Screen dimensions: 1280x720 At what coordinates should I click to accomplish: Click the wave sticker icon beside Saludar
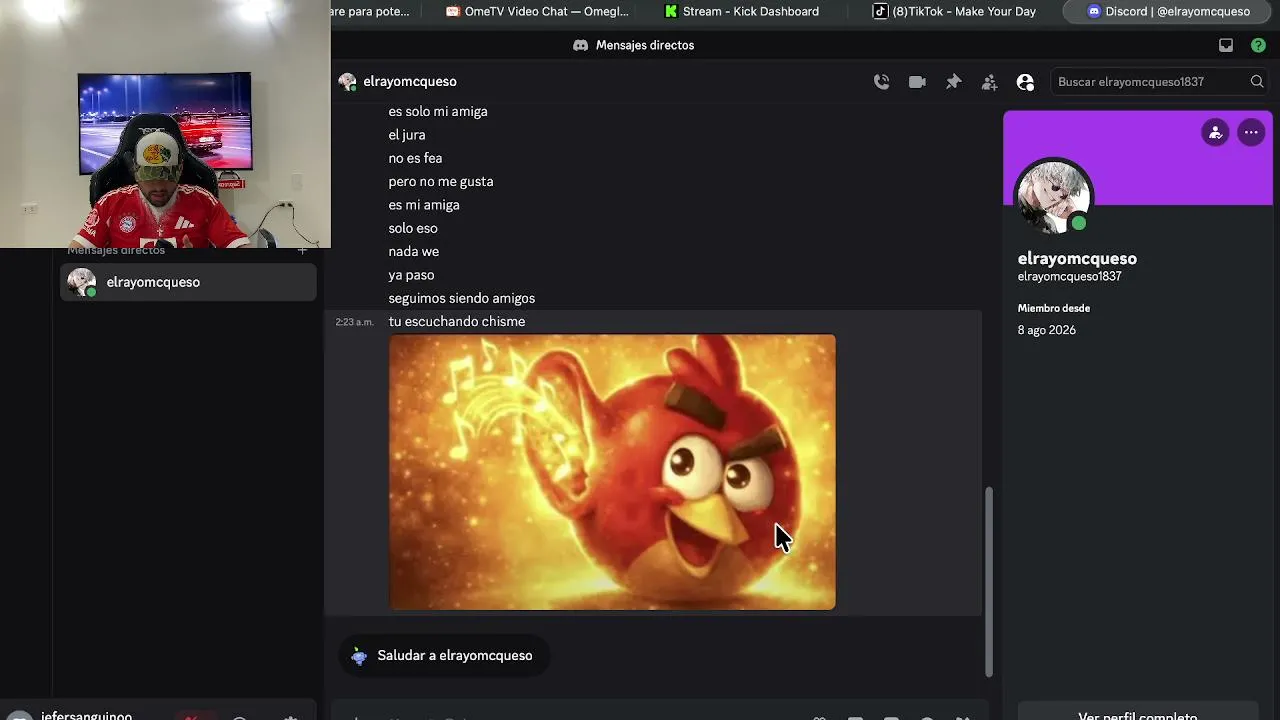pyautogui.click(x=359, y=656)
